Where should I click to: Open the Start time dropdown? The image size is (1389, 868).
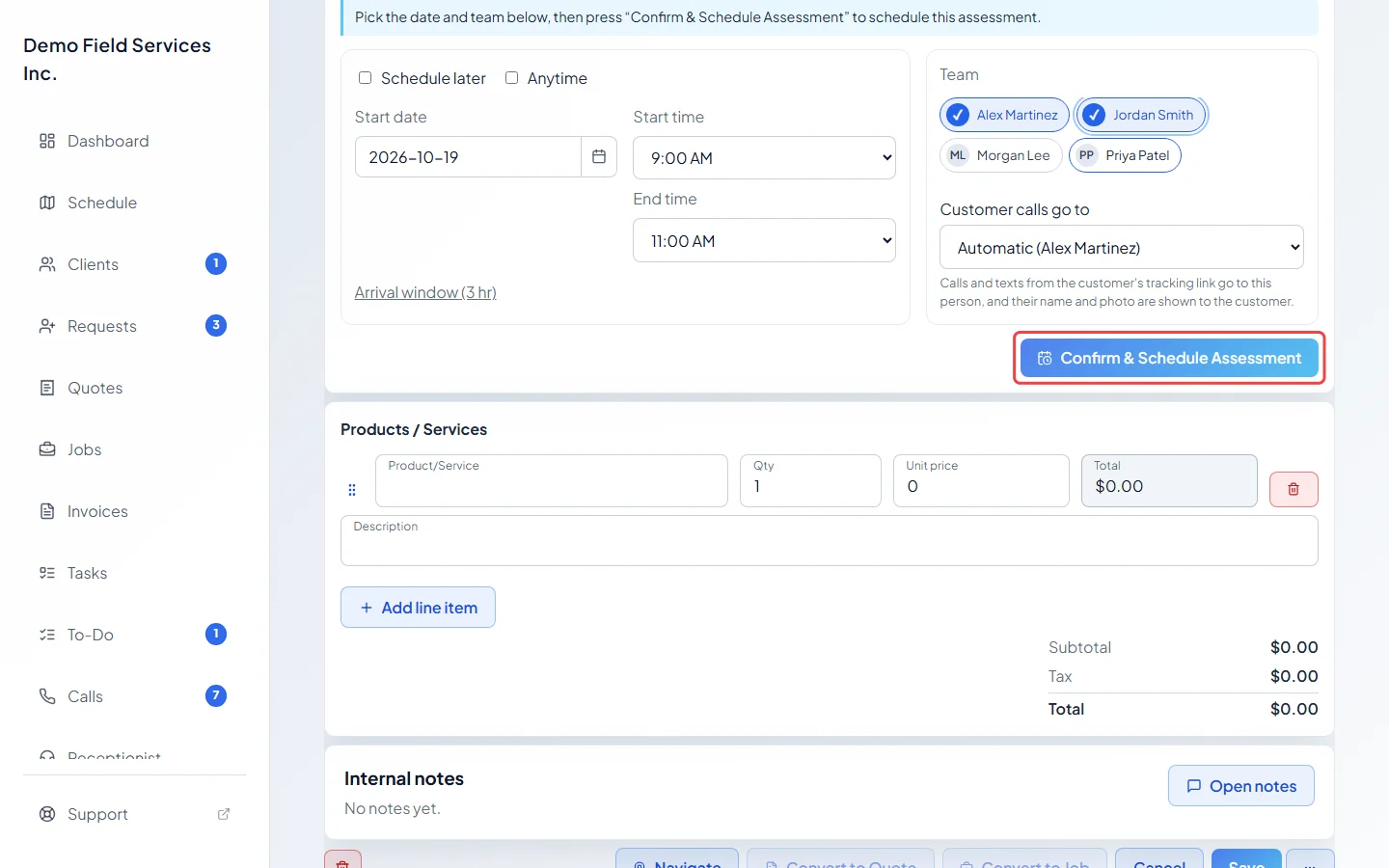pyautogui.click(x=764, y=158)
